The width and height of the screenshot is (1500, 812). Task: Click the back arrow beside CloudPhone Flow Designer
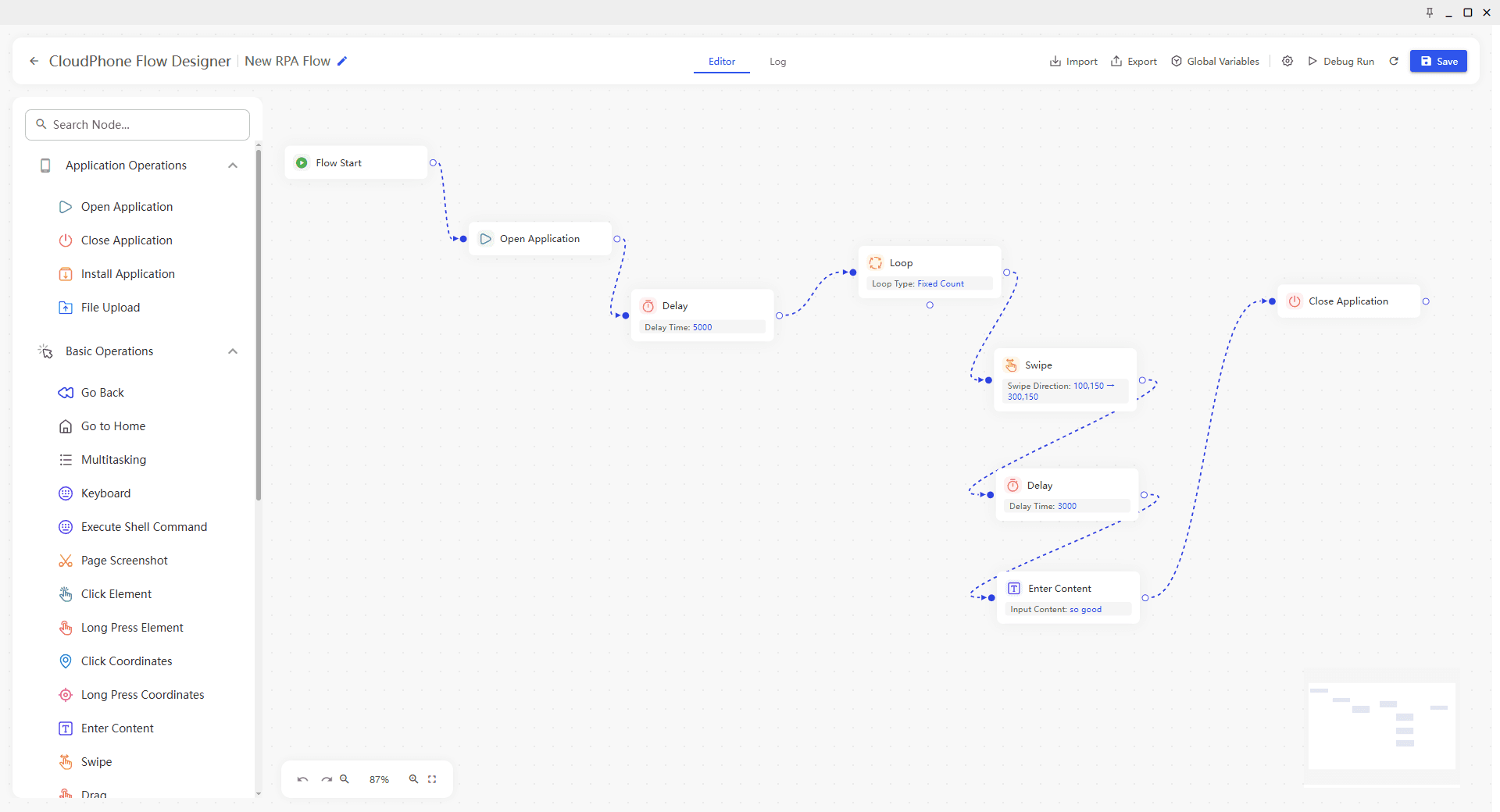pyautogui.click(x=34, y=61)
